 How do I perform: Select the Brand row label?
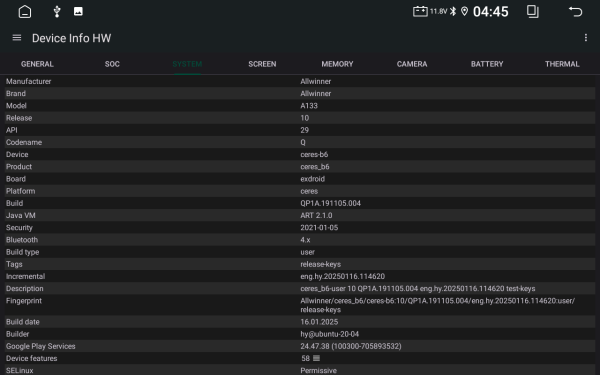(16, 93)
